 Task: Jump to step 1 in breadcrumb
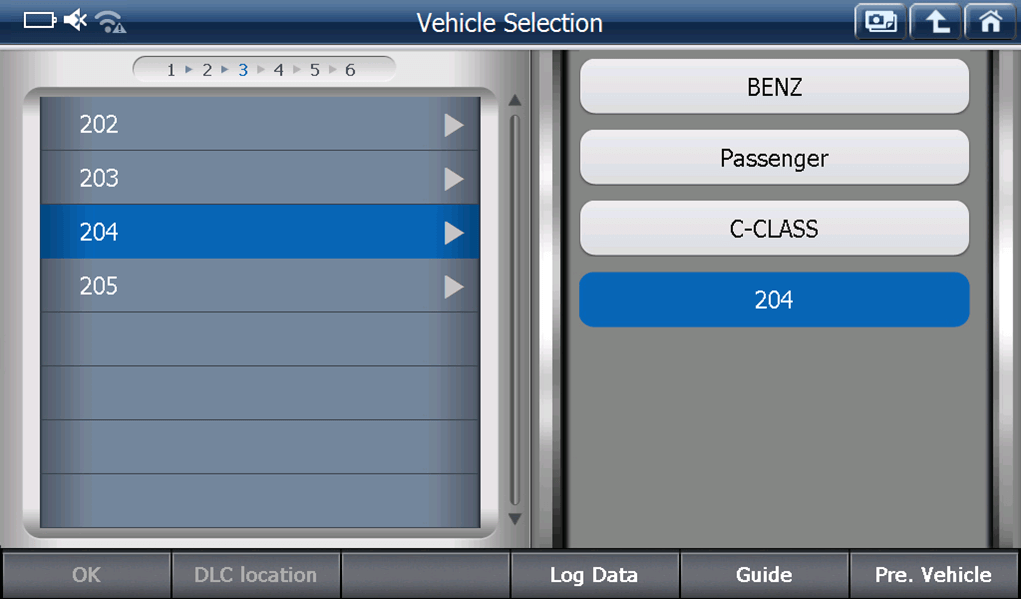coord(171,70)
